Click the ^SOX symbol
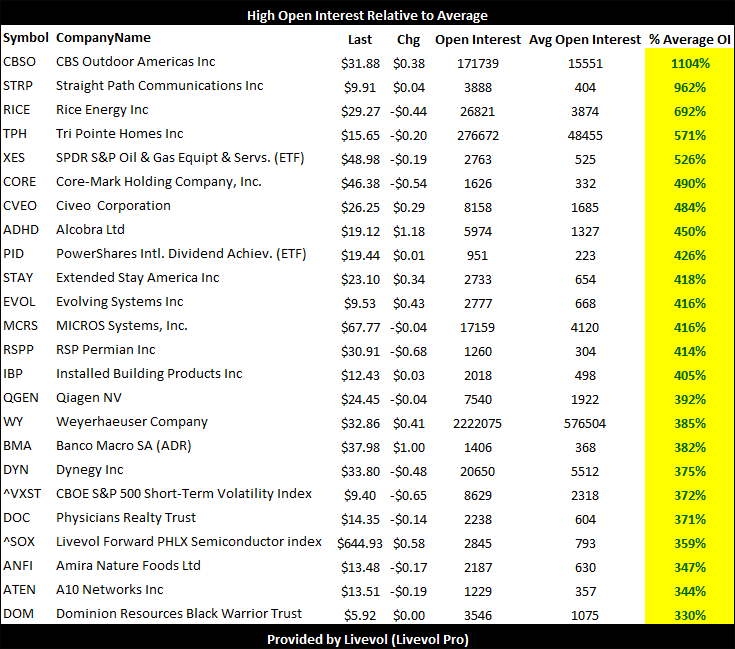 [x=19, y=541]
